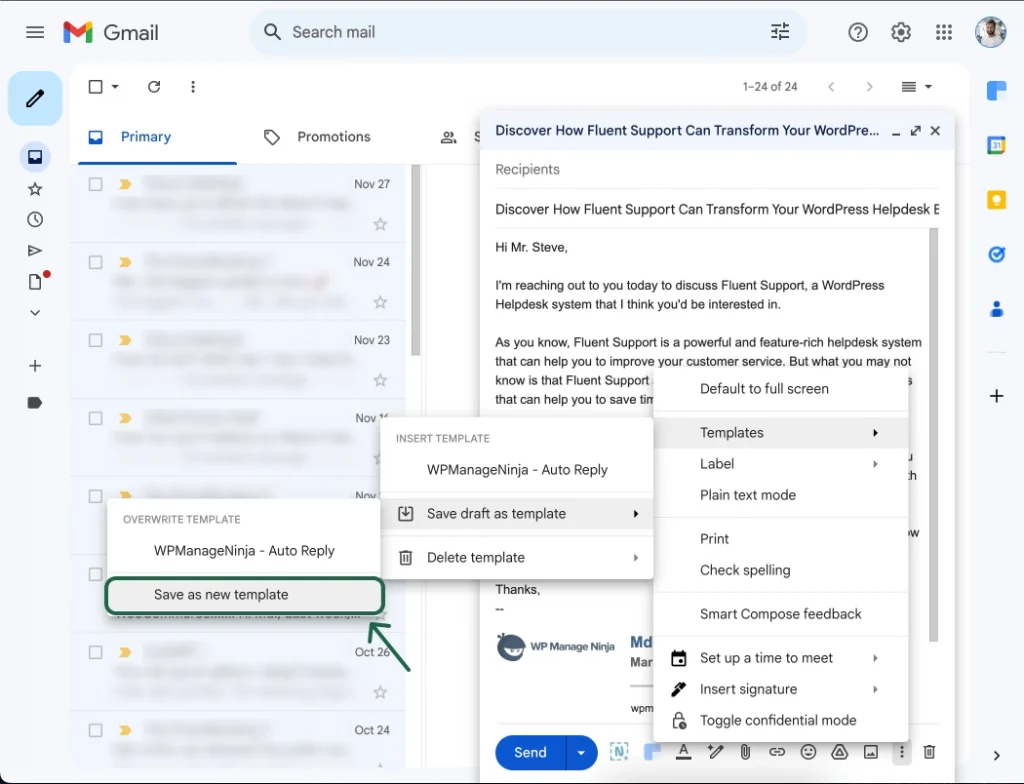Screen dimensions: 1024x784
Task: Open the main menu hamburger icon
Action: tap(35, 32)
